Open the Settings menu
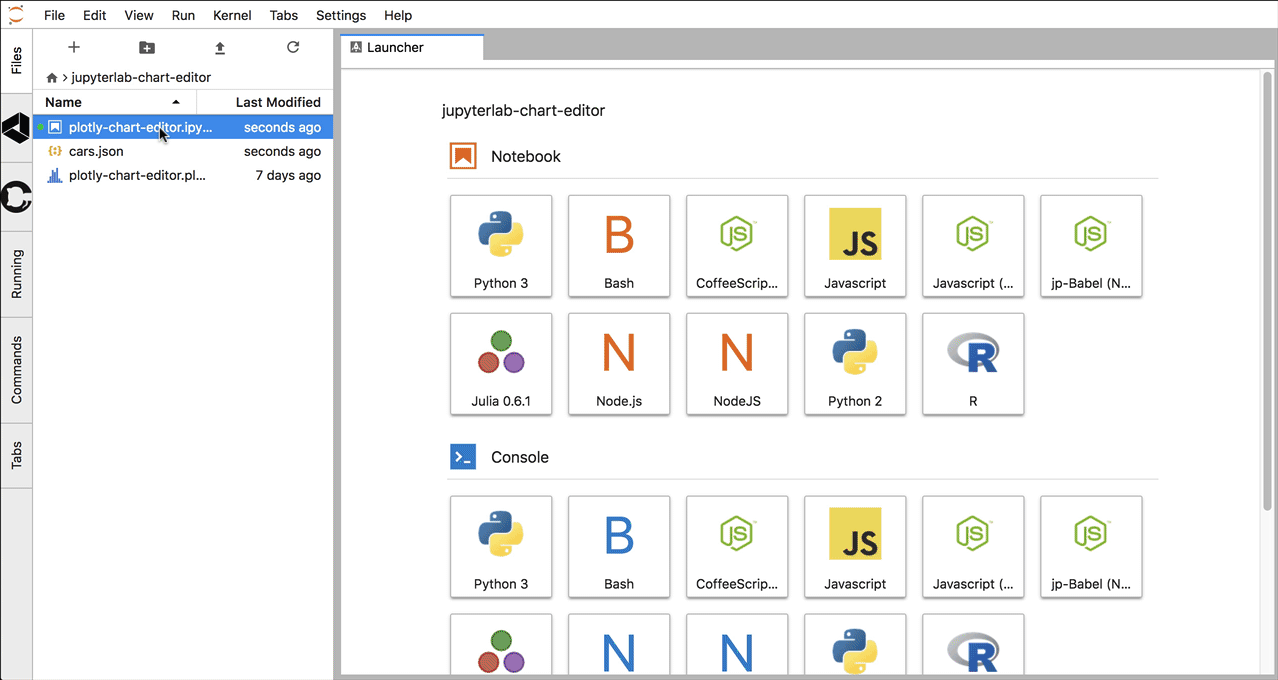 (341, 15)
